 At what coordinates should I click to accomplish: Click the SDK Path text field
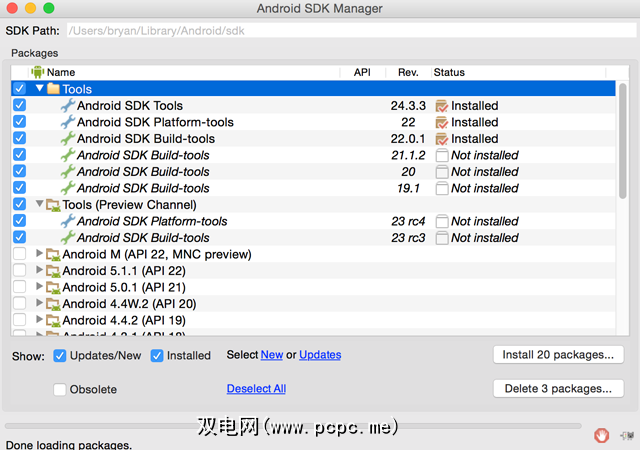point(350,31)
